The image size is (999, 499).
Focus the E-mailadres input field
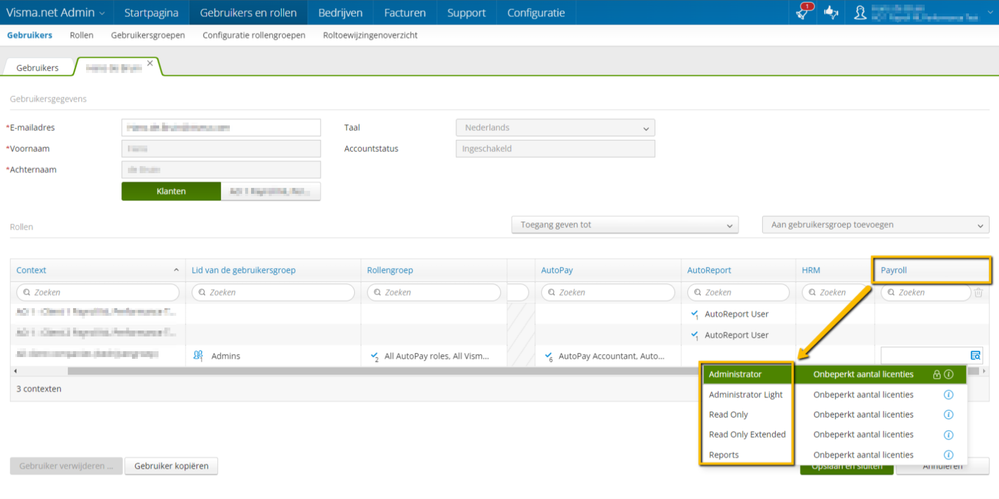pyautogui.click(x=221, y=127)
